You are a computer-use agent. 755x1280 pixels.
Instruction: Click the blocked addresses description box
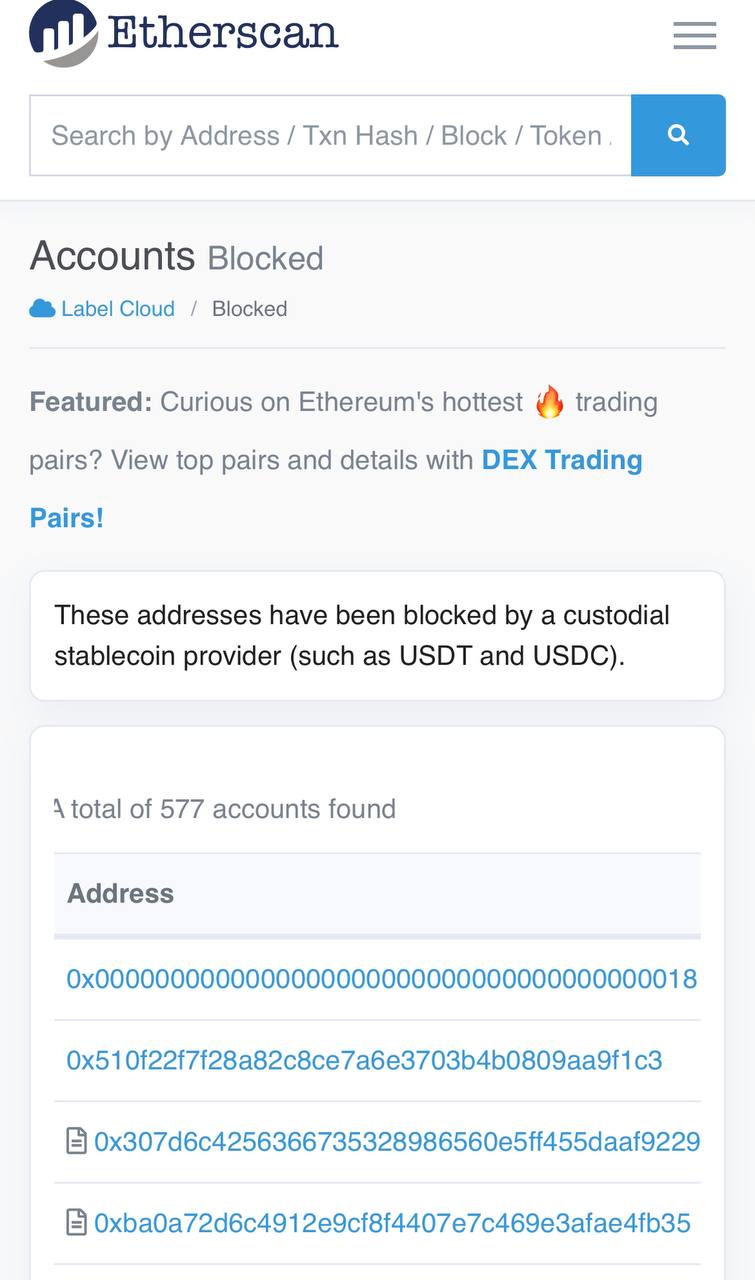[x=377, y=636]
